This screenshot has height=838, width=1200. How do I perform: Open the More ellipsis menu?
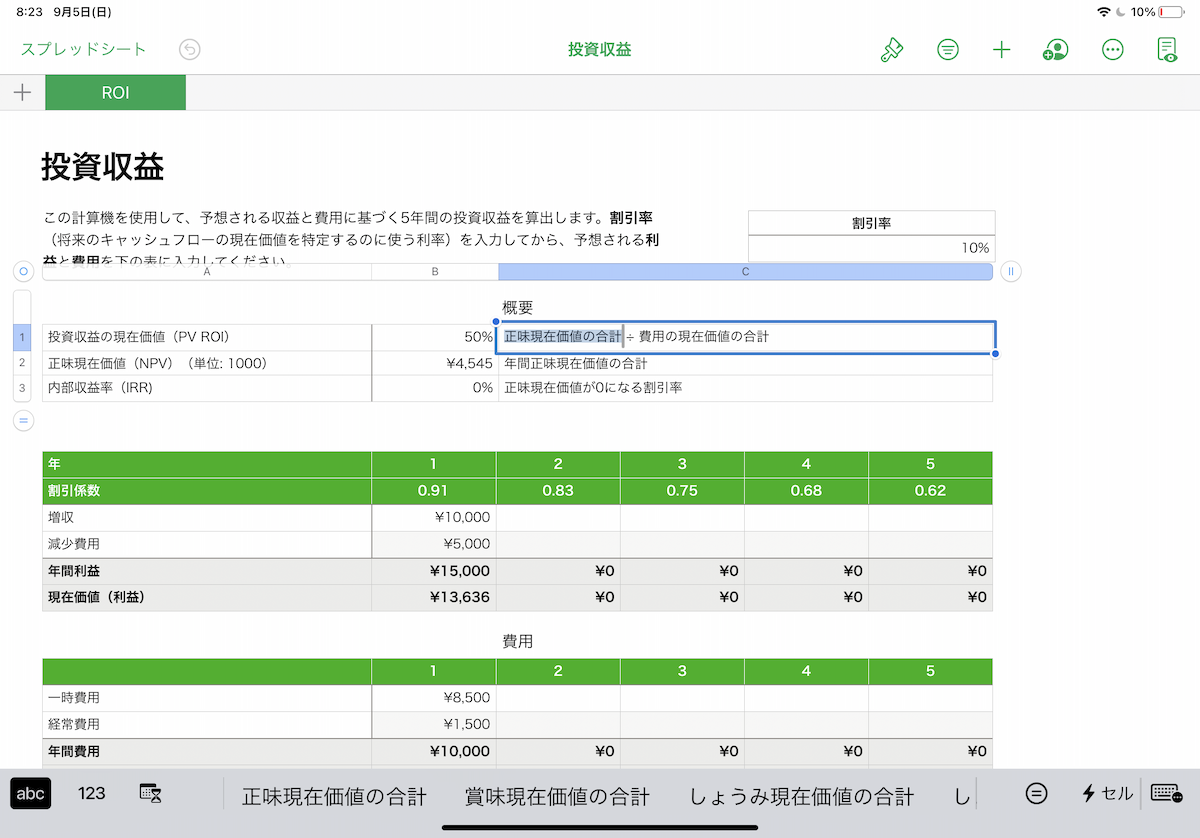tap(1112, 49)
